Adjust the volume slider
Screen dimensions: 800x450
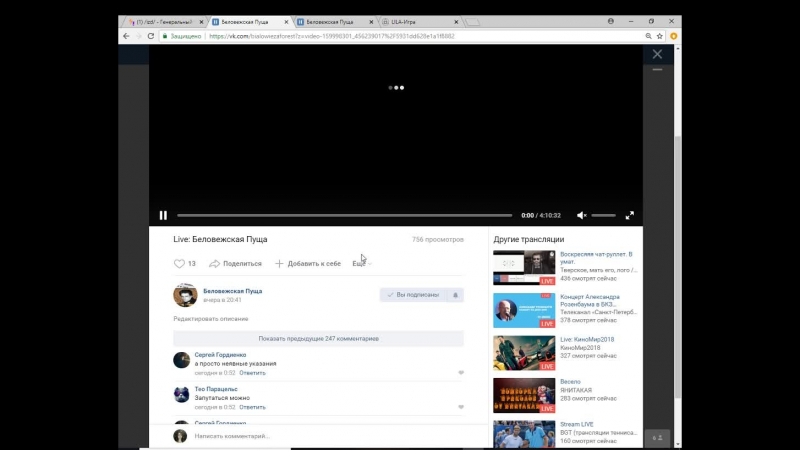[x=604, y=215]
